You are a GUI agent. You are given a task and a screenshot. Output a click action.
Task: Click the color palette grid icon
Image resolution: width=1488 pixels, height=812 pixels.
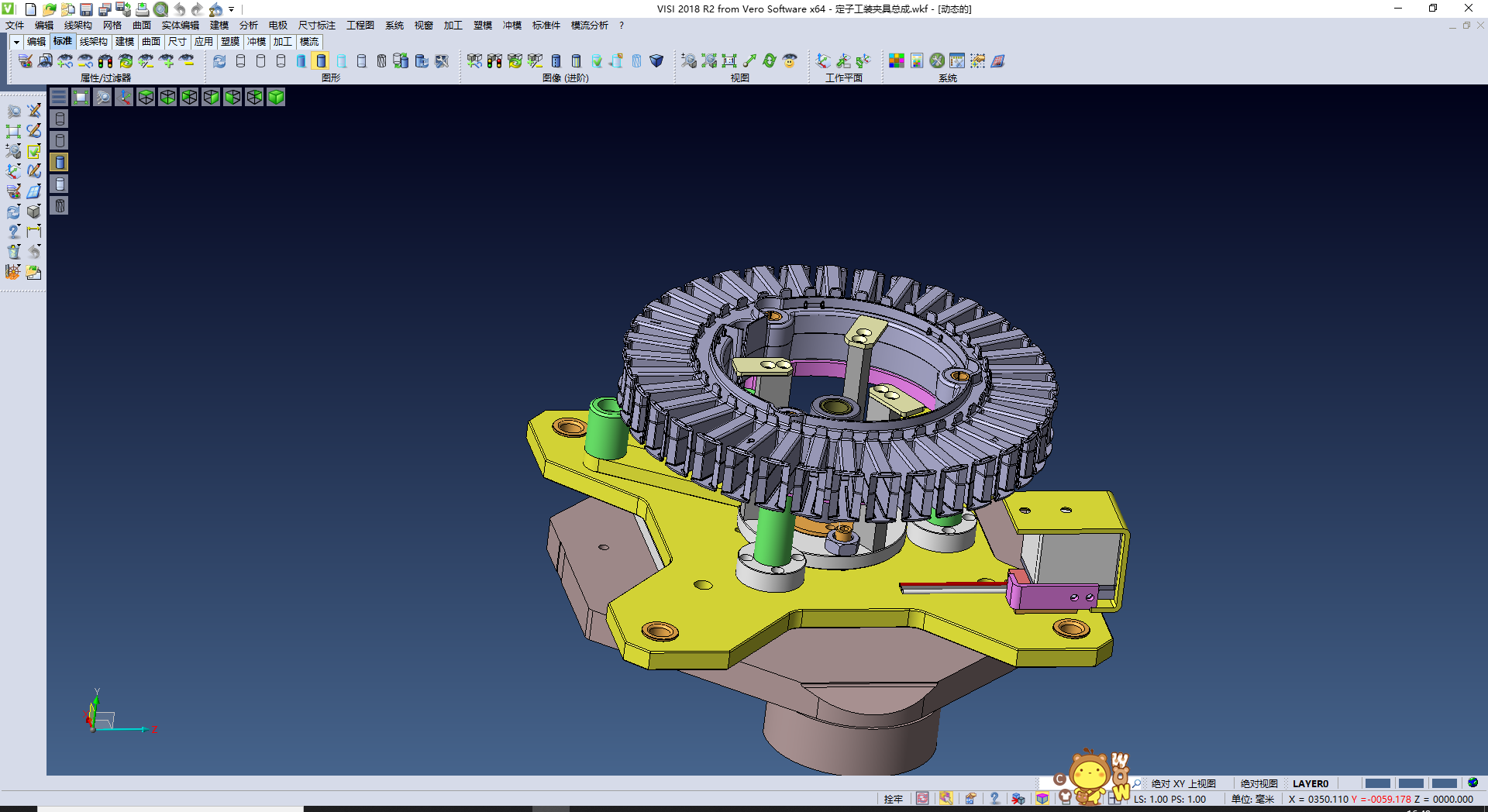click(897, 60)
